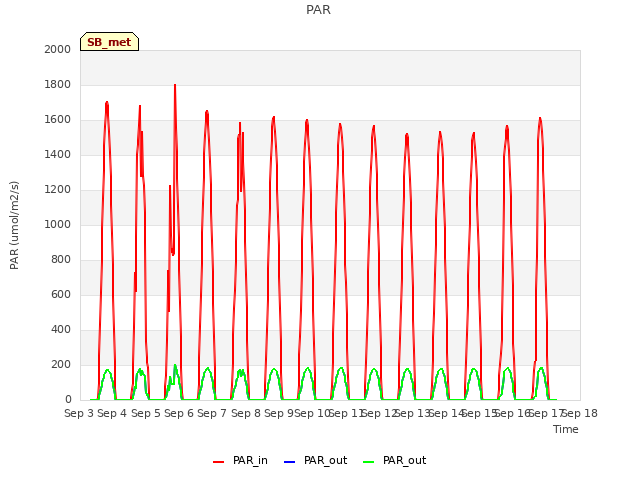
Task: Click the 1400 y-axis tick label
Action: tap(58, 154)
